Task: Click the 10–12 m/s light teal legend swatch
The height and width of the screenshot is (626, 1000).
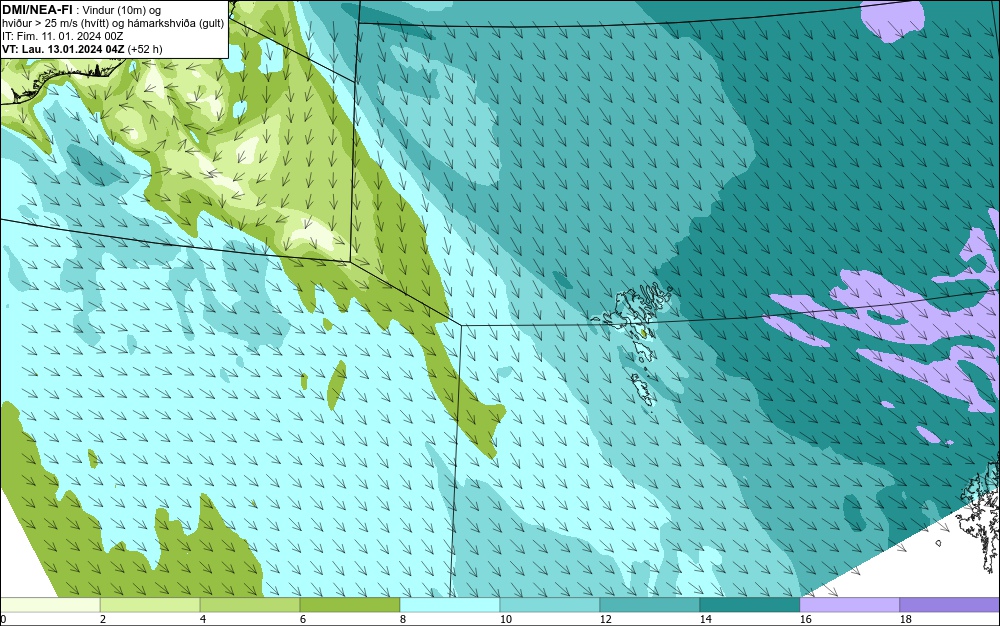Action: (x=550, y=605)
